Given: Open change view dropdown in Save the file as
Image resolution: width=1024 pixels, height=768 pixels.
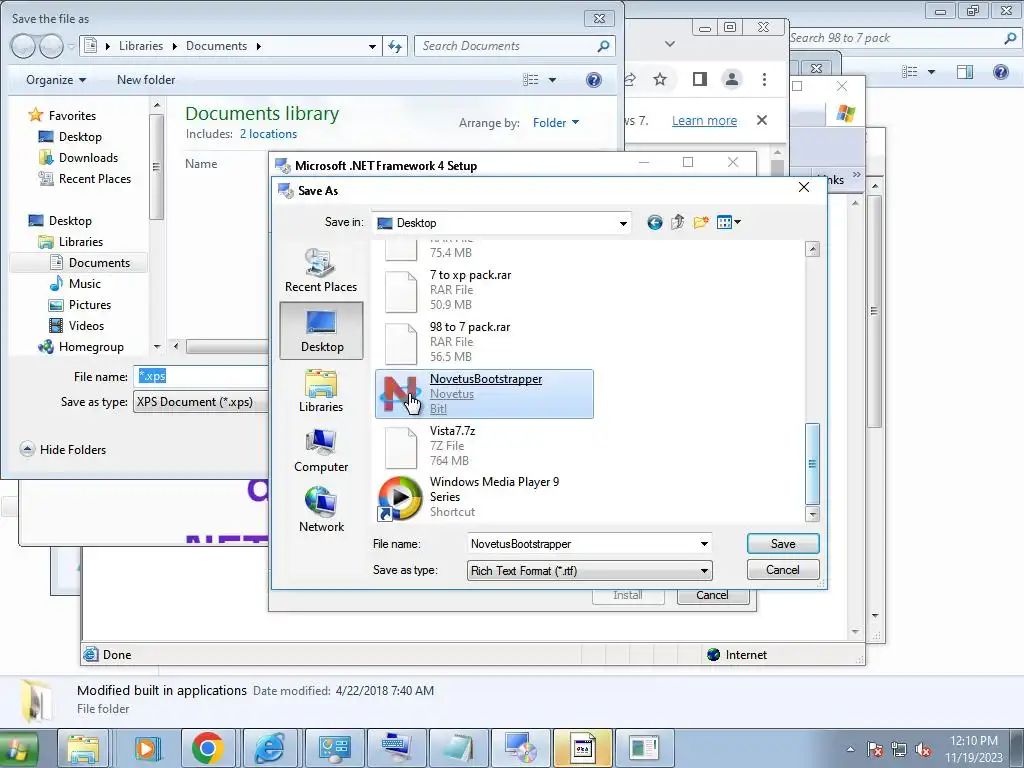Looking at the screenshot, I should click(552, 80).
